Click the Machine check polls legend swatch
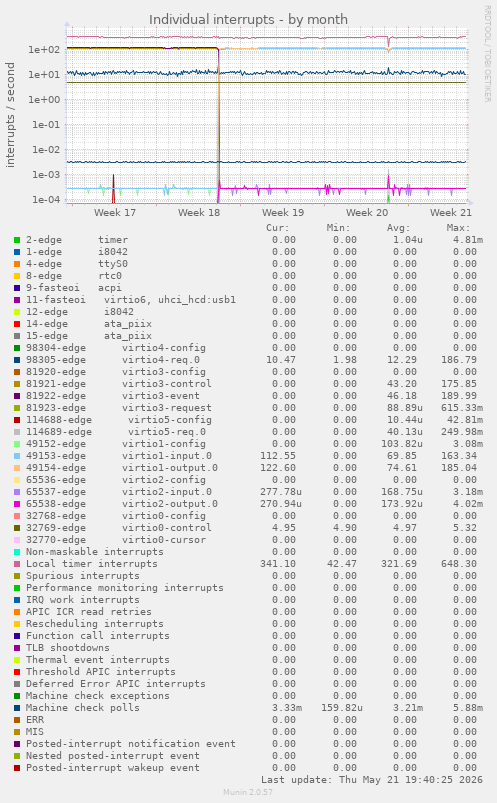Screen dimensions: 497x803 point(17,708)
